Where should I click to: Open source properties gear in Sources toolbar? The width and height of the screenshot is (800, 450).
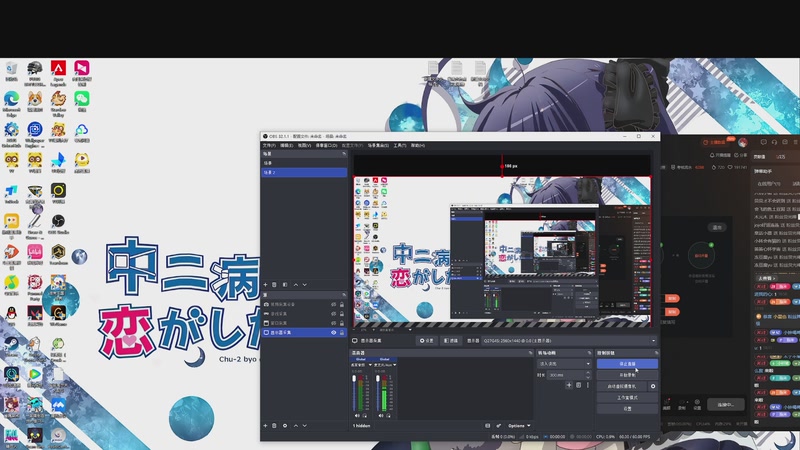(285, 426)
